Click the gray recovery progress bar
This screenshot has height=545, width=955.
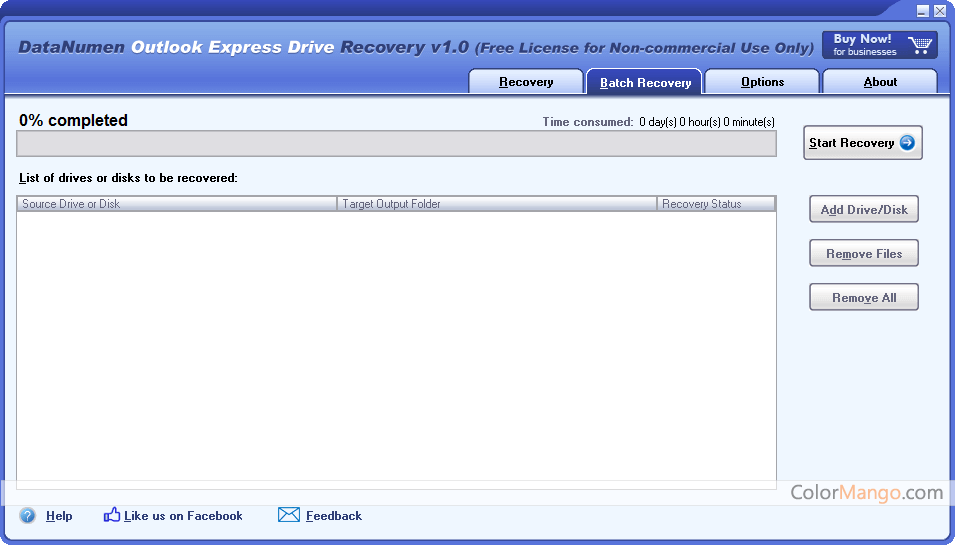(396, 144)
